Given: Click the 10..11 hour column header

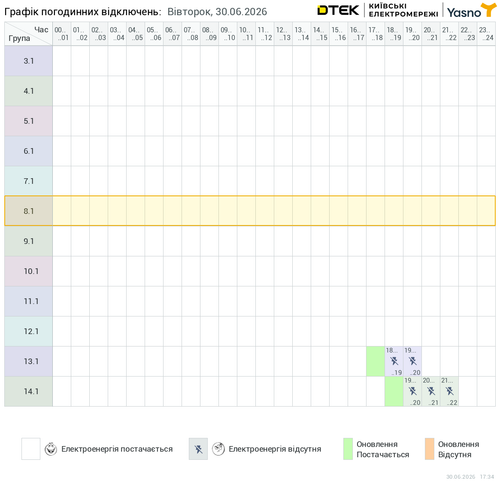Looking at the screenshot, I should tap(246, 34).
